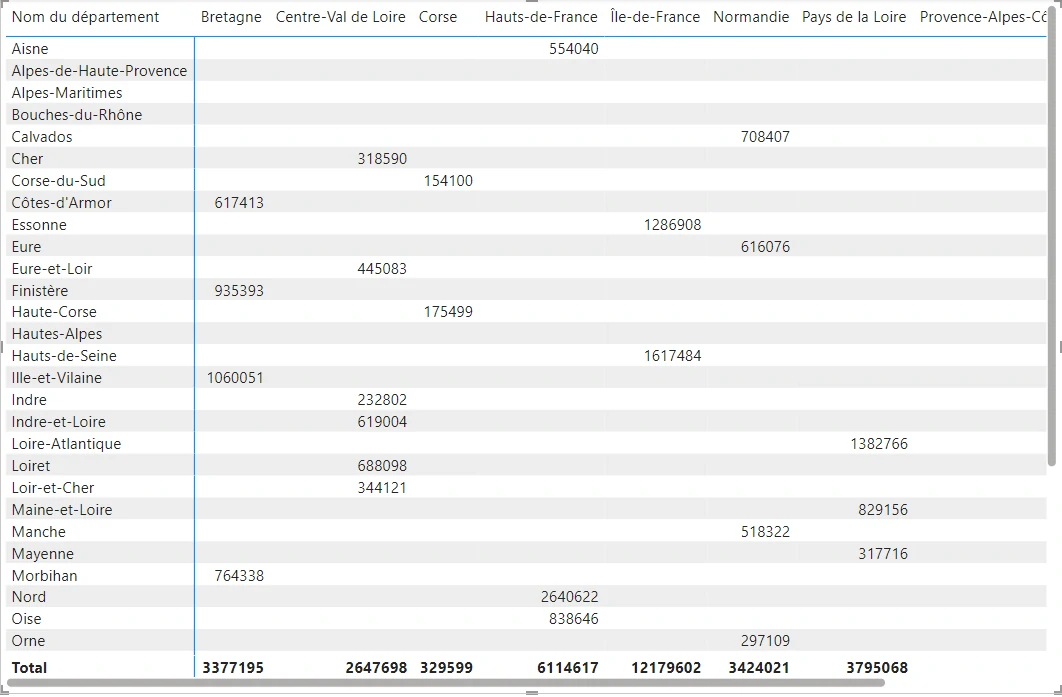
Task: Click the Hauts-de-Seine row label
Action: pos(64,356)
